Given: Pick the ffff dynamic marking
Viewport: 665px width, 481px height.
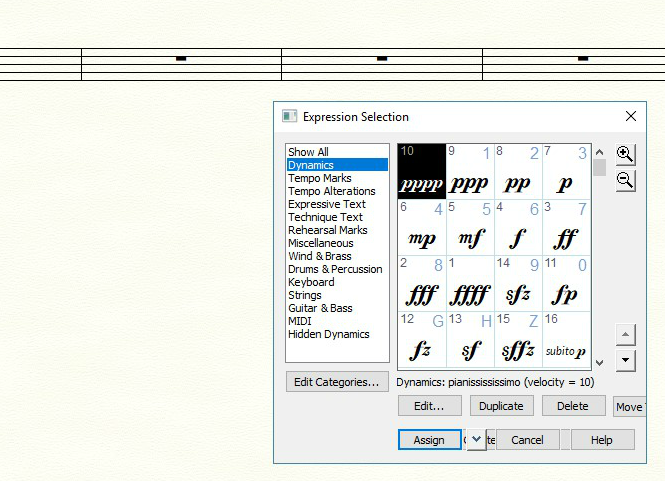Looking at the screenshot, I should (x=469, y=283).
